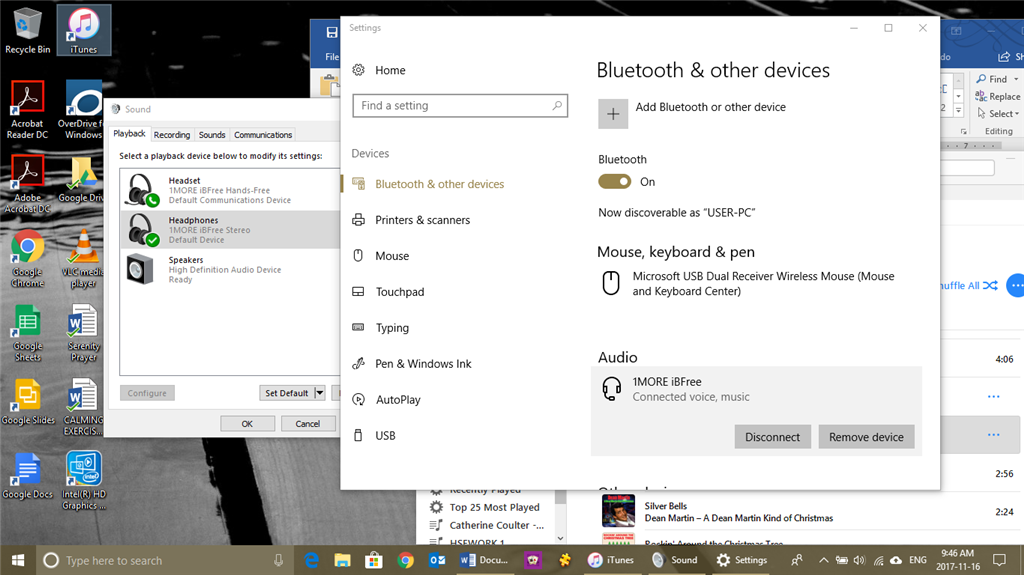This screenshot has width=1024, height=575.
Task: Open Microsoft Edge from the taskbar
Action: 310,560
